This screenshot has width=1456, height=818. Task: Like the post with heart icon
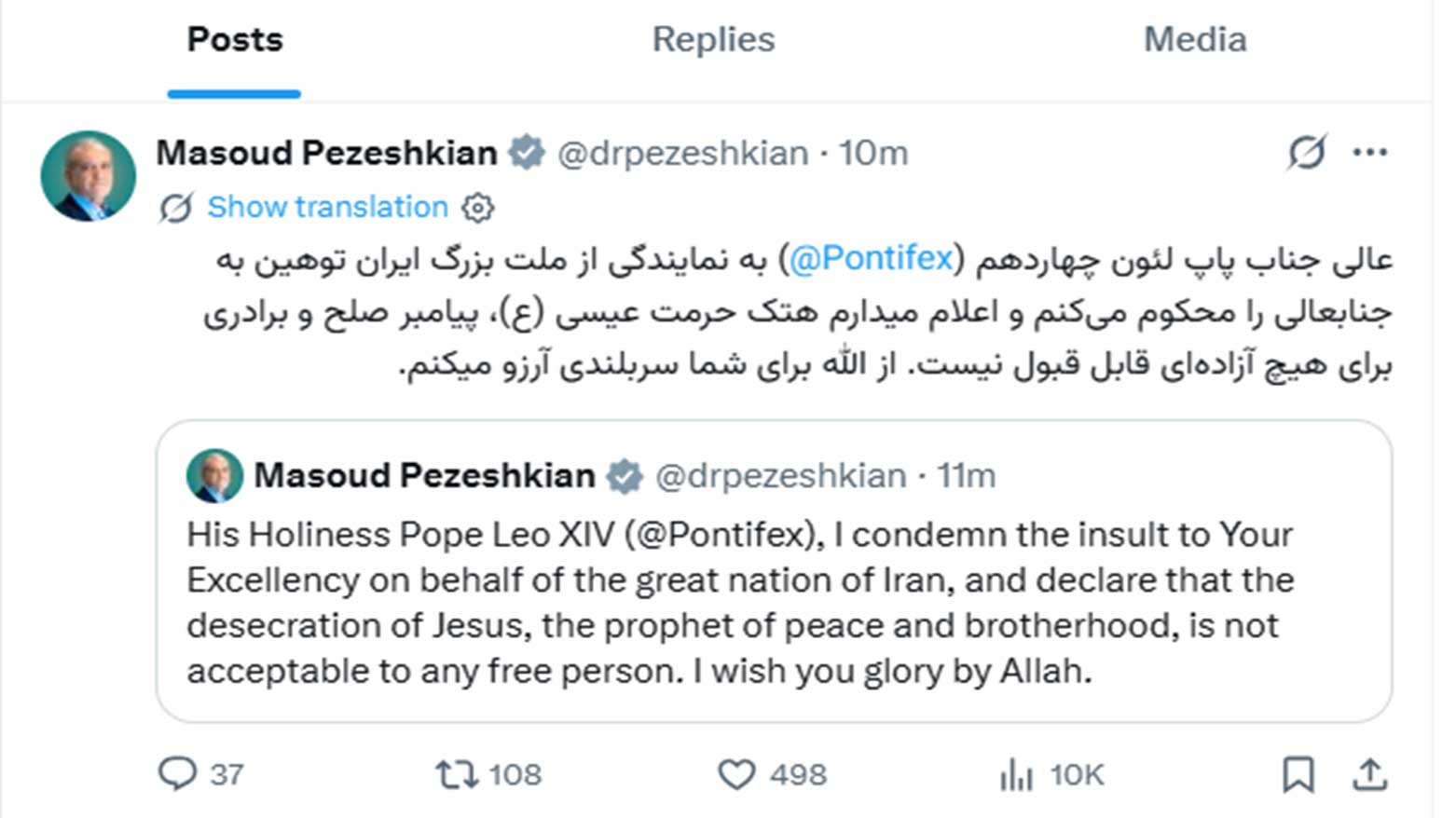(736, 774)
